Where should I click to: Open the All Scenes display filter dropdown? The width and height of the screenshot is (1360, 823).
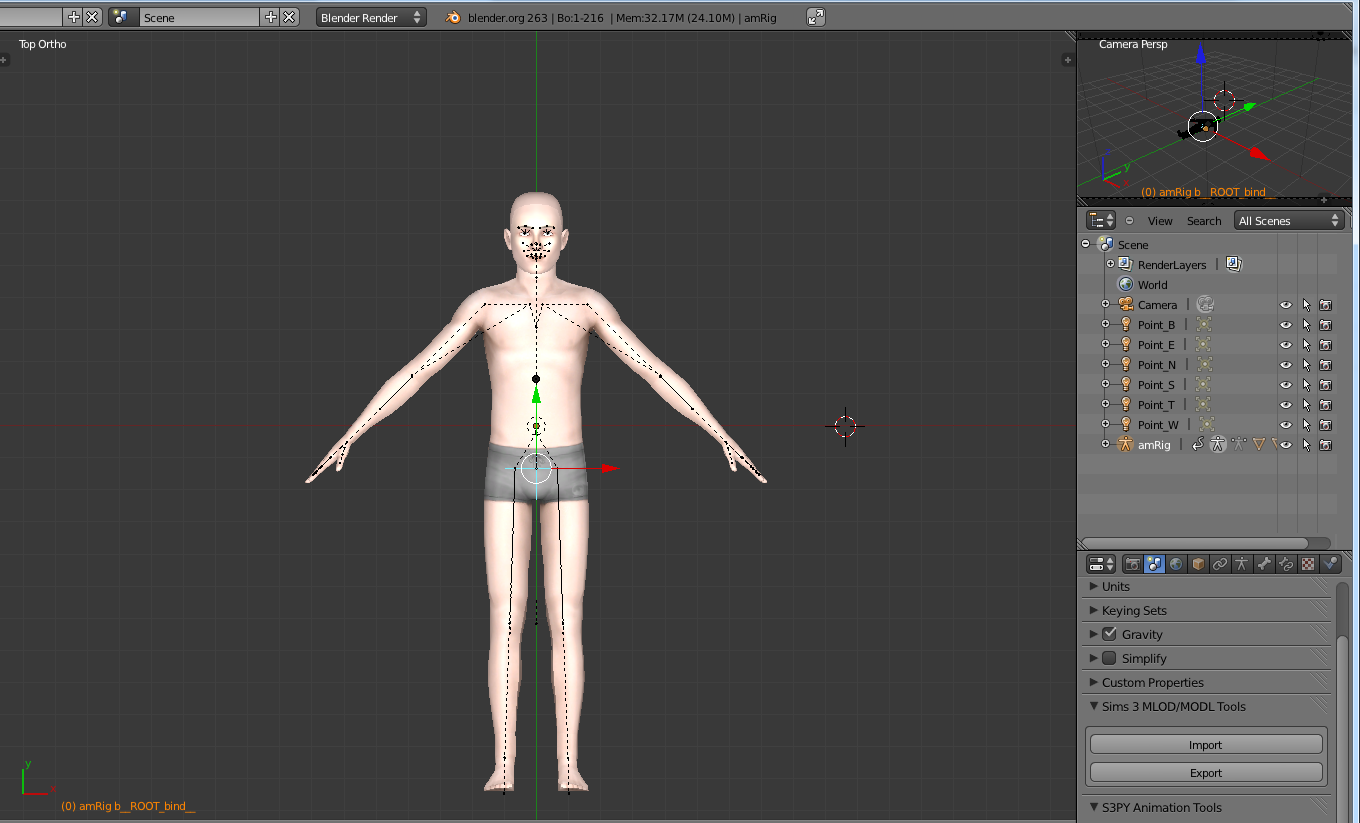(x=1287, y=221)
